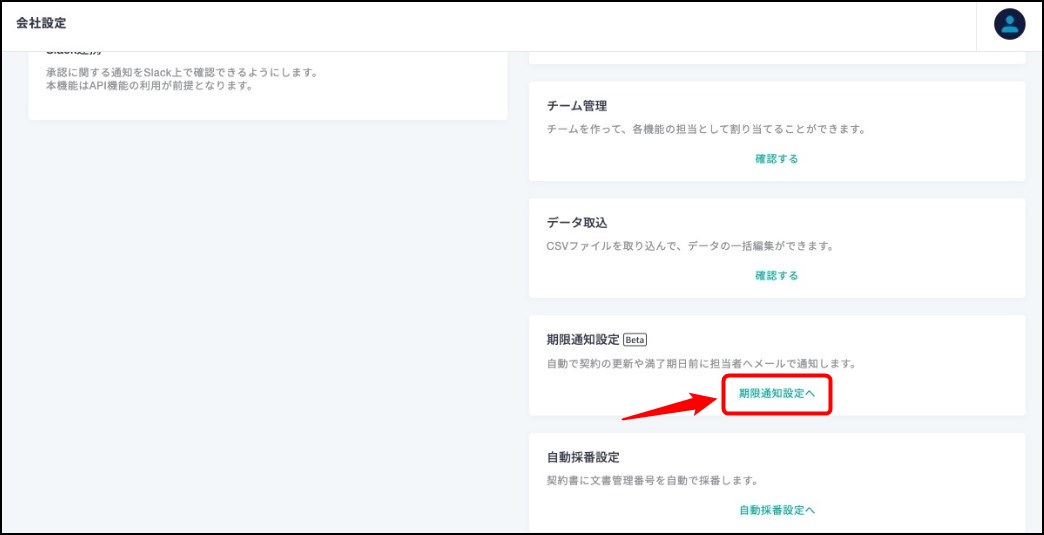Click the 会社設定 page title
This screenshot has height=535, width=1044.
click(x=41, y=23)
